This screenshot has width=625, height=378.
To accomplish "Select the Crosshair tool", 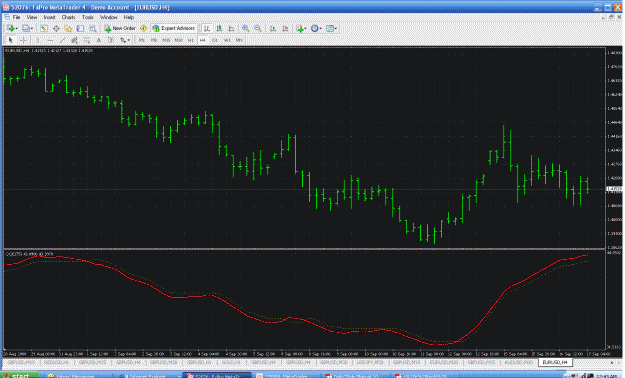I will pyautogui.click(x=23, y=40).
